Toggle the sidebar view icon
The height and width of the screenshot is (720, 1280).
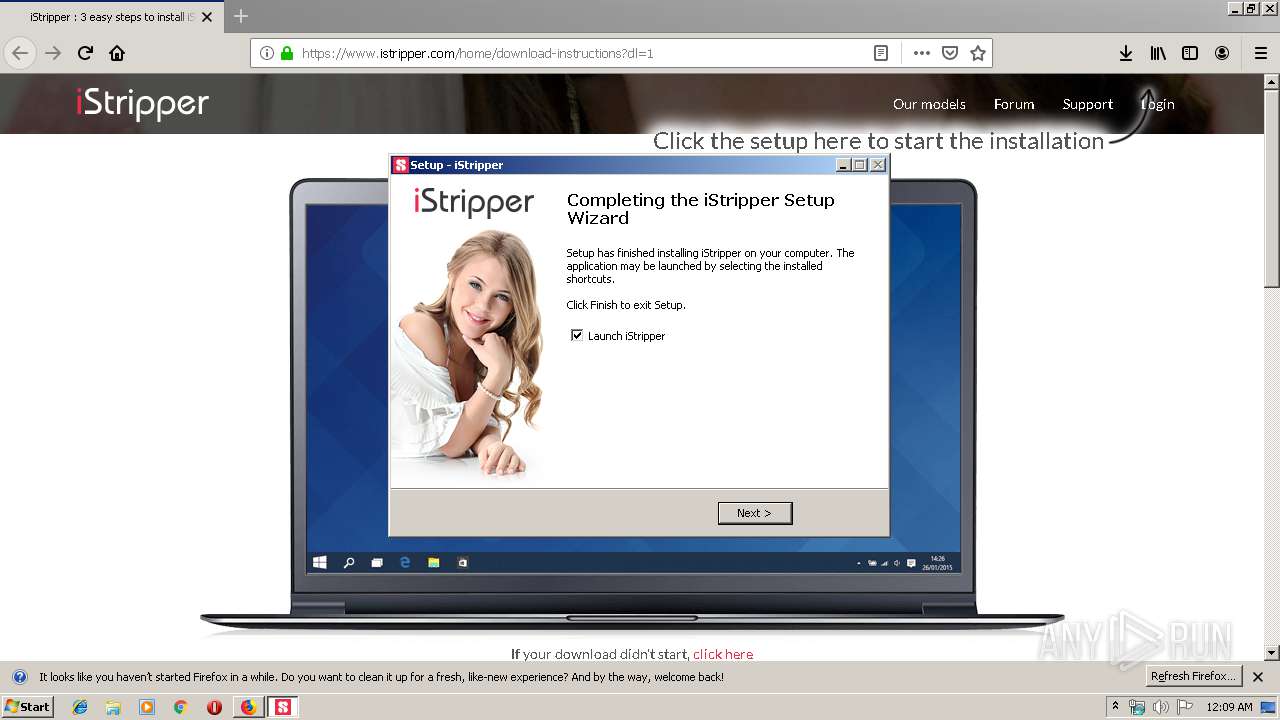(x=1190, y=53)
